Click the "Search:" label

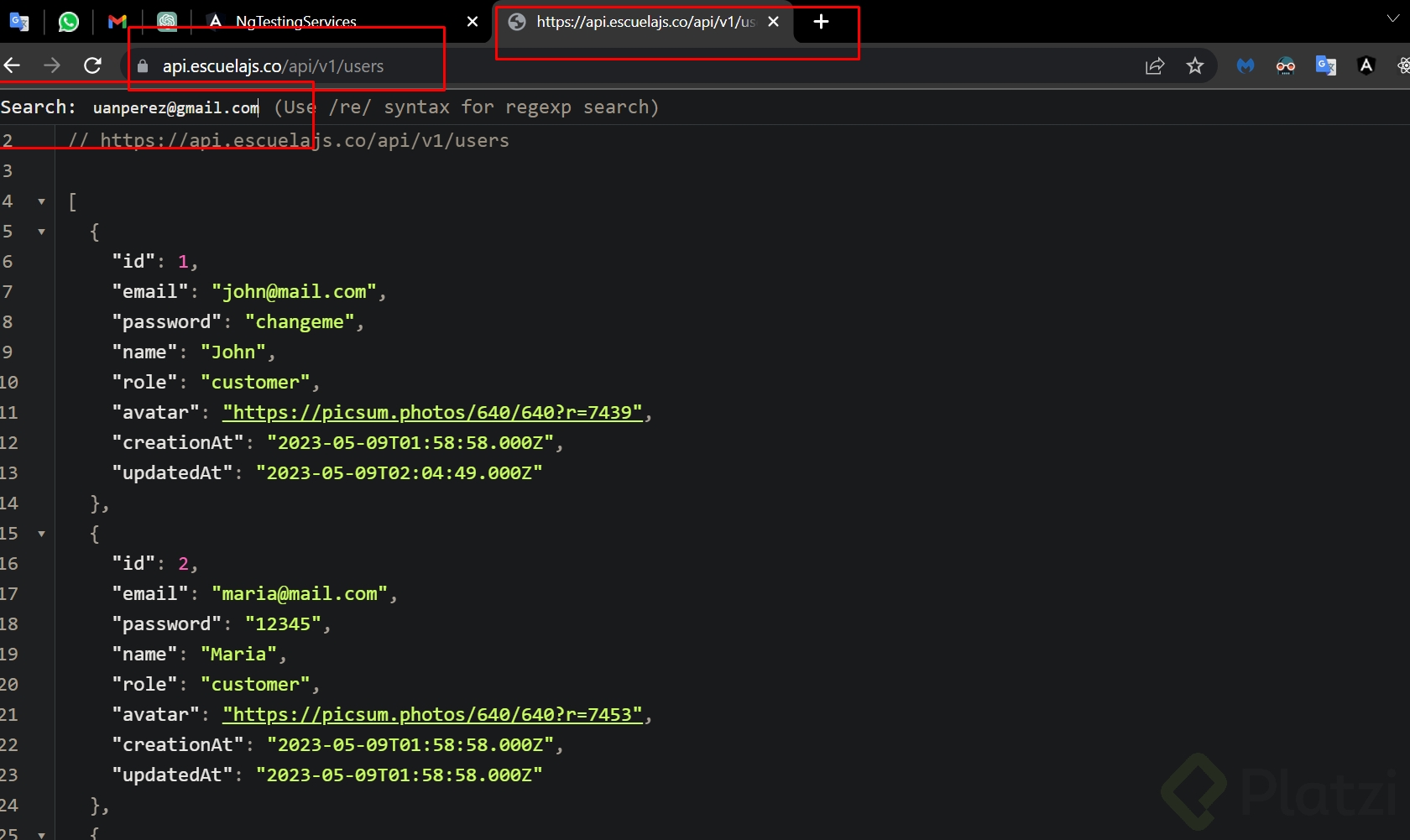point(38,107)
